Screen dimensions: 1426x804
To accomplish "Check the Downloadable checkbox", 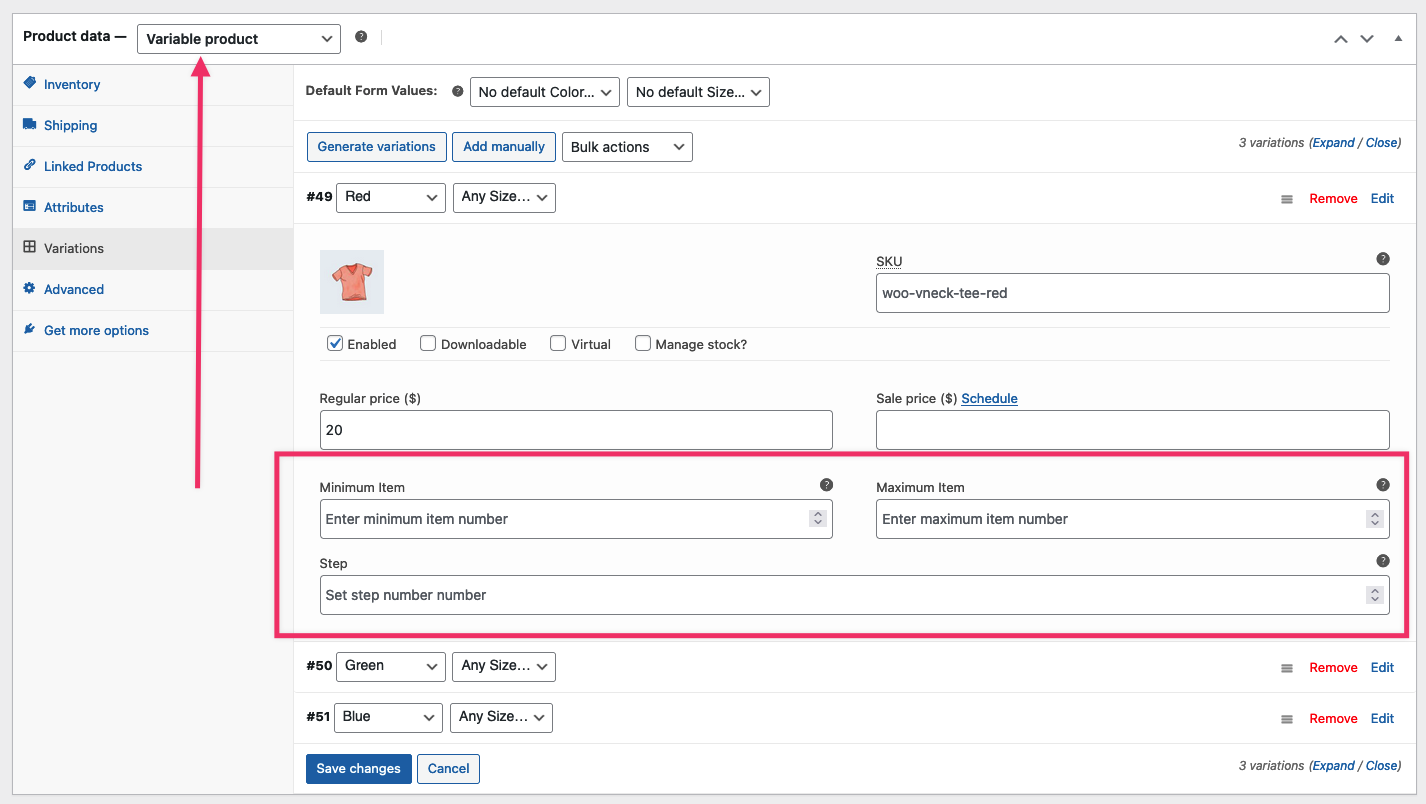I will click(428, 343).
